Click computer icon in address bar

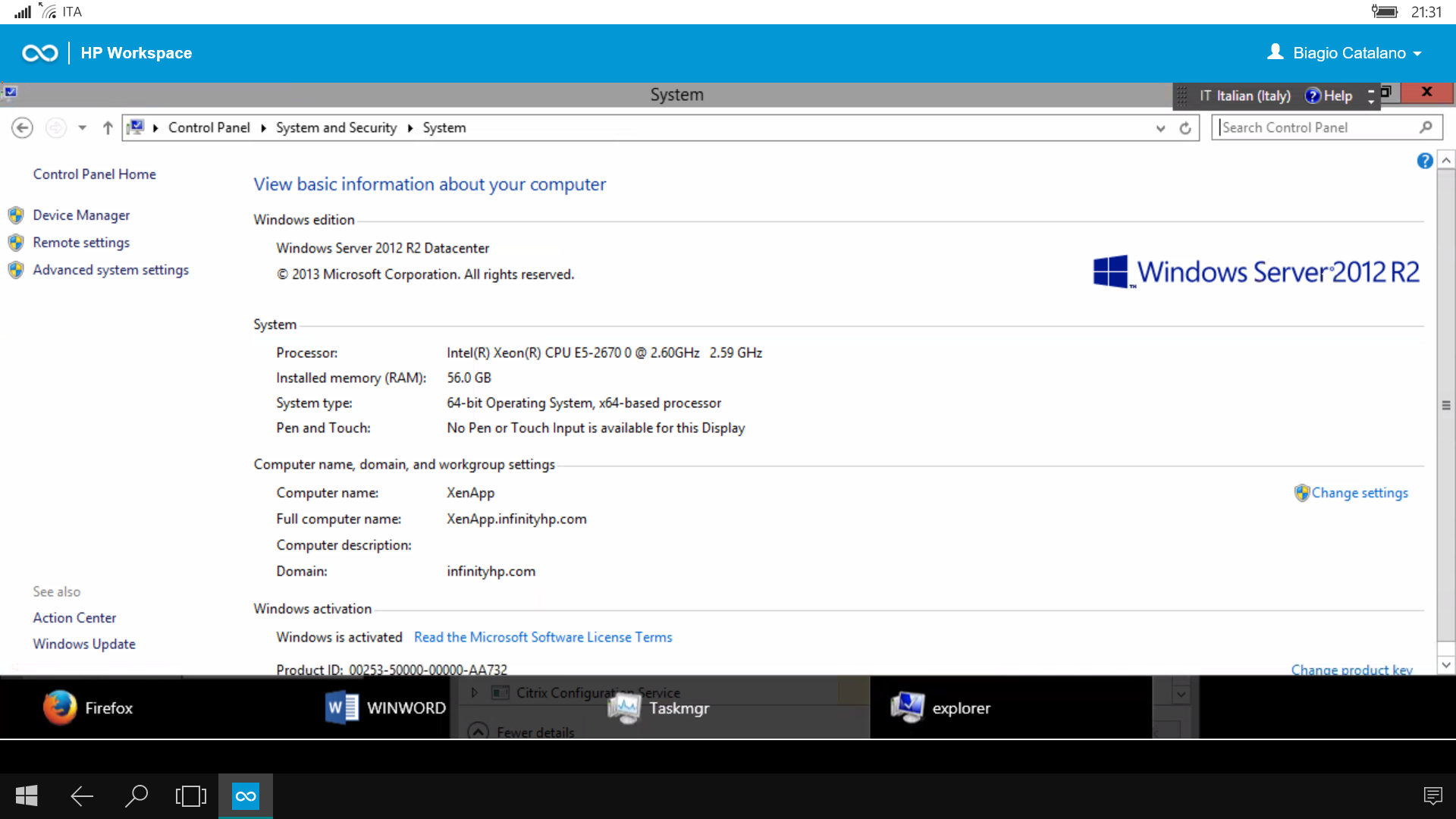coord(136,127)
